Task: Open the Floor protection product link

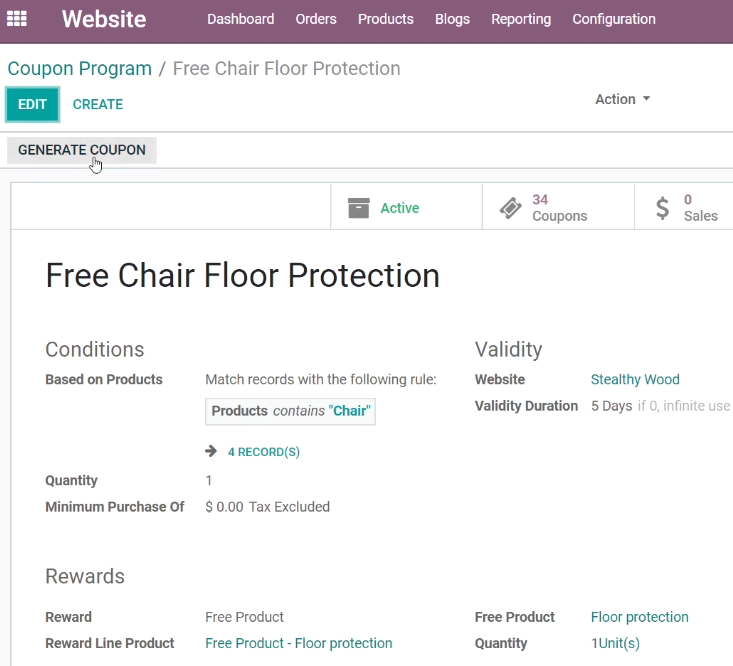Action: pos(639,617)
